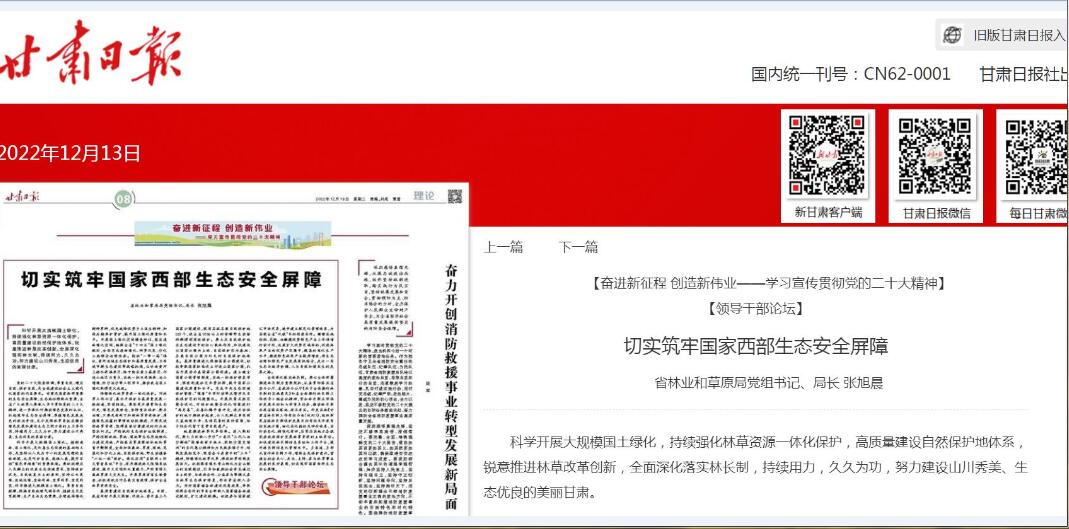Click the 甘肃日报 red logo
The width and height of the screenshot is (1069, 529).
coord(91,52)
